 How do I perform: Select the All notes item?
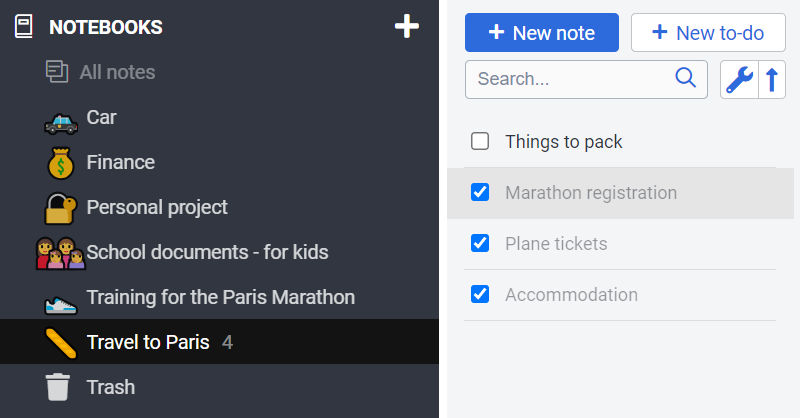[x=117, y=72]
